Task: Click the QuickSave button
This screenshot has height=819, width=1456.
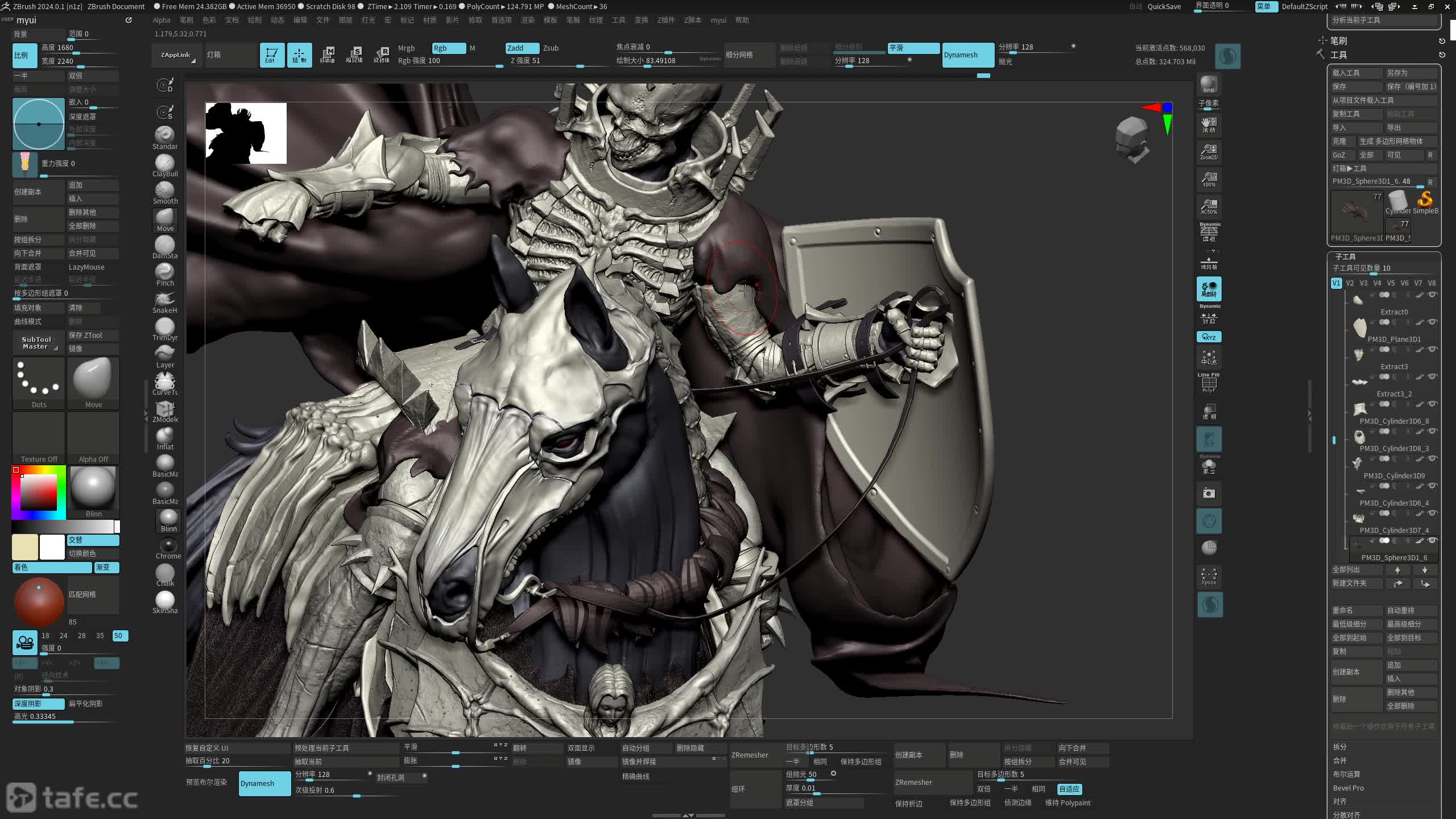Action: [x=1164, y=6]
